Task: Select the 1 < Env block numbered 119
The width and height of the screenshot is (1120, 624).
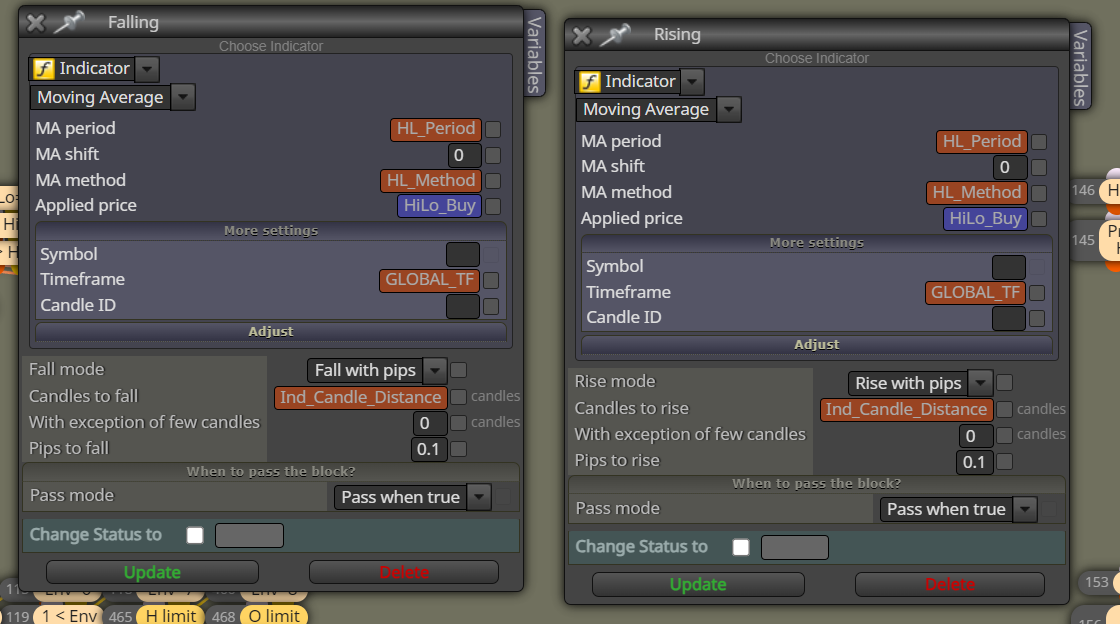Action: tap(69, 615)
